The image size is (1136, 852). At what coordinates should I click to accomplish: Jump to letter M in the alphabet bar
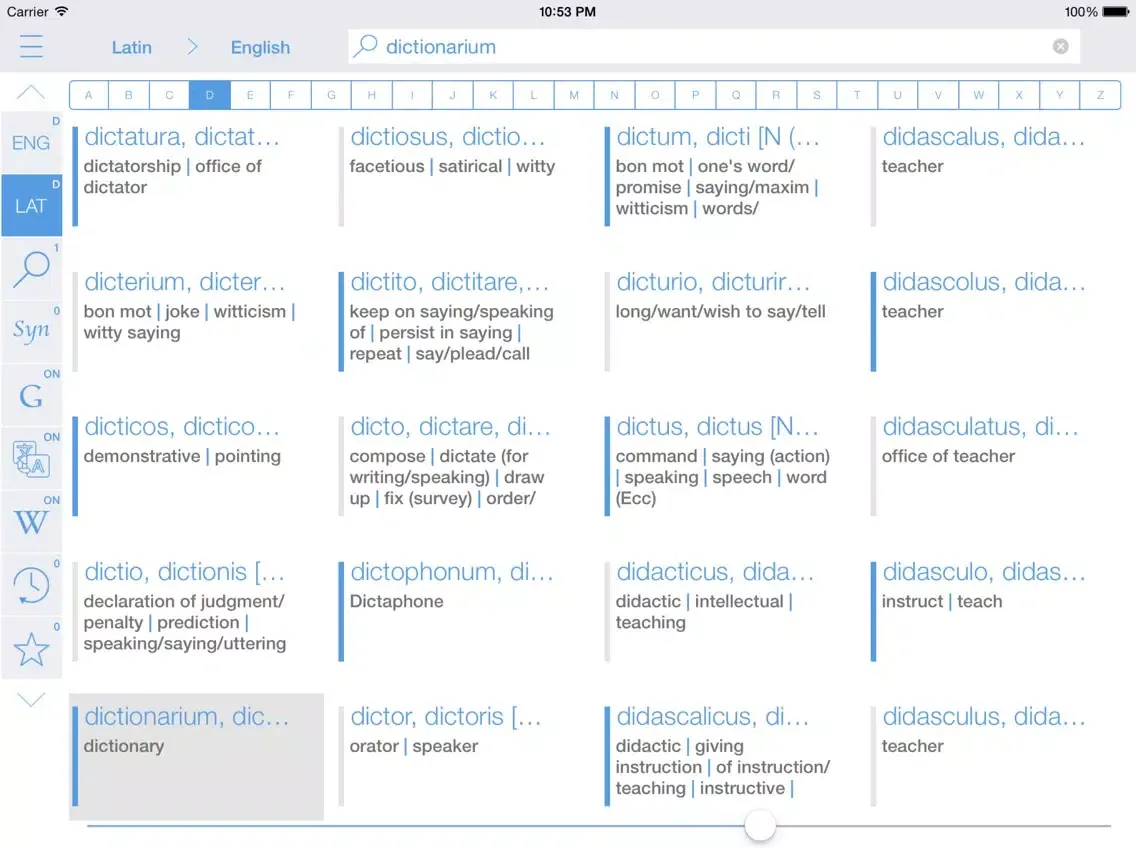(574, 95)
